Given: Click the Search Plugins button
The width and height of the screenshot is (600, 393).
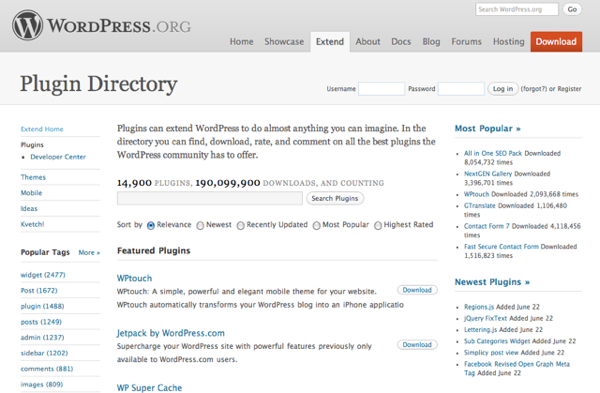Looking at the screenshot, I should coord(335,198).
